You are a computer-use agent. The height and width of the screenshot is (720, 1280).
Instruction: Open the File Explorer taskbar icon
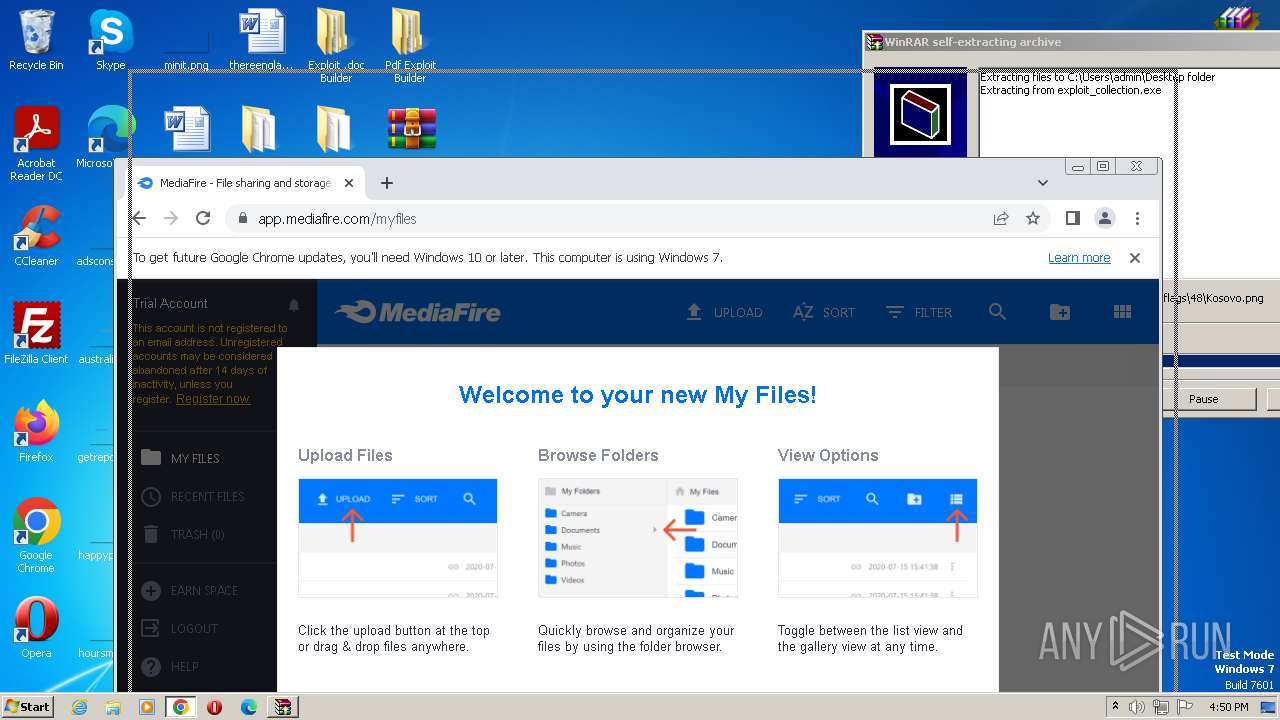(113, 707)
